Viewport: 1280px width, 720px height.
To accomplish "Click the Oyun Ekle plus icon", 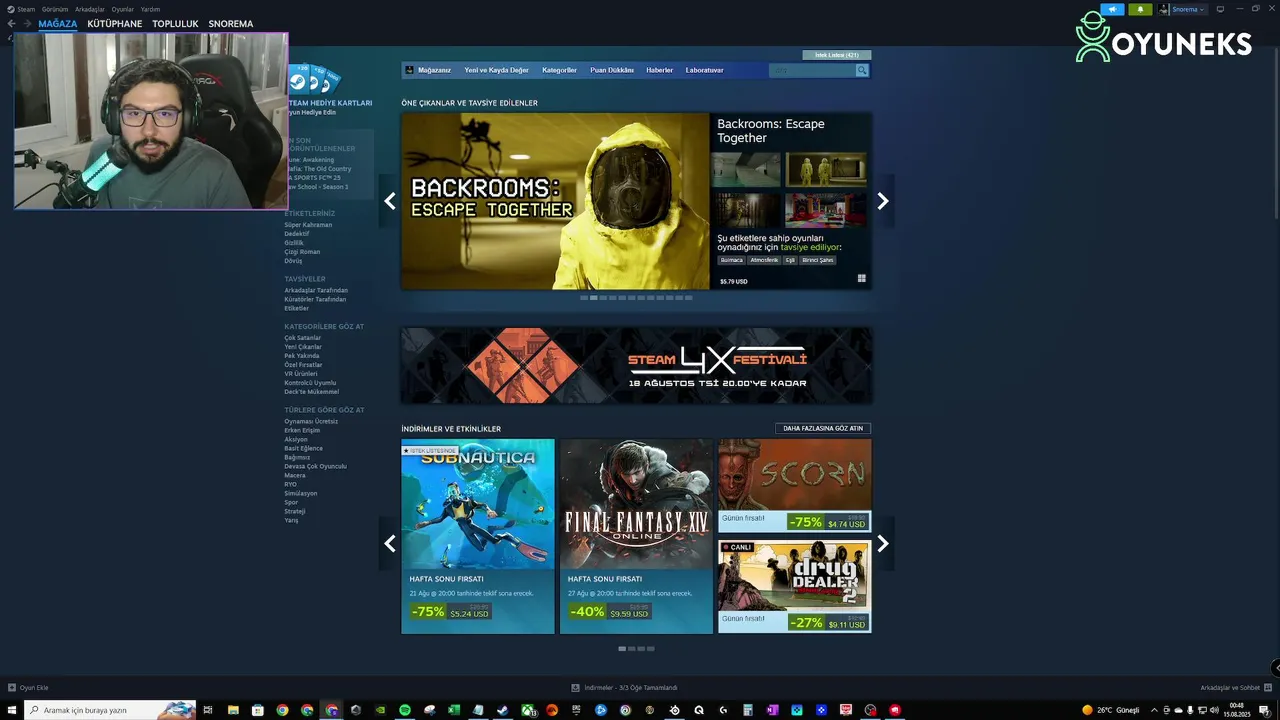I will pos(12,688).
